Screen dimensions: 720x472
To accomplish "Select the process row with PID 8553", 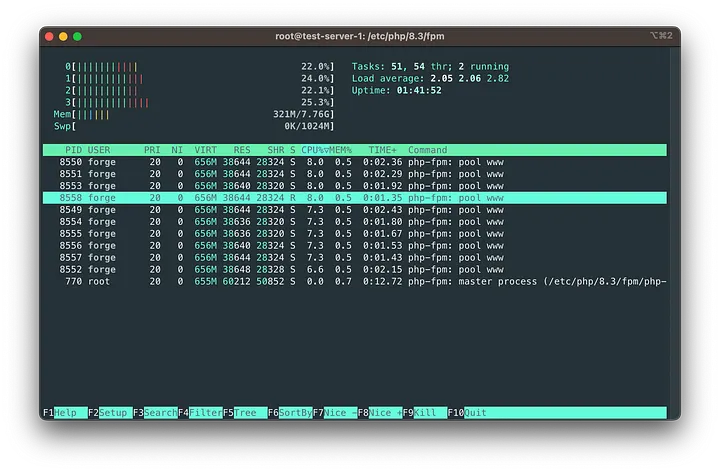I will pyautogui.click(x=355, y=186).
